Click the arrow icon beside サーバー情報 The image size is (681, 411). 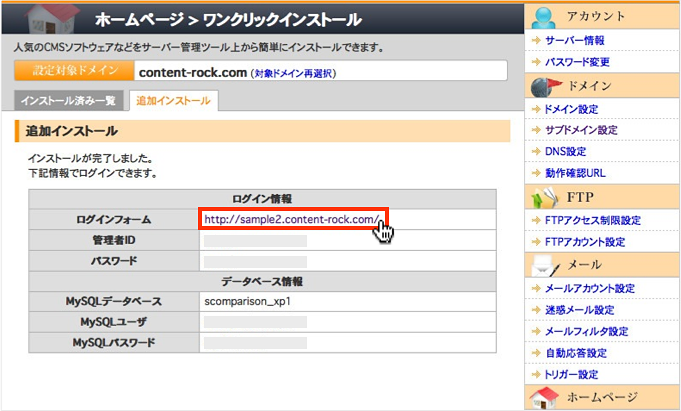pyautogui.click(x=536, y=40)
